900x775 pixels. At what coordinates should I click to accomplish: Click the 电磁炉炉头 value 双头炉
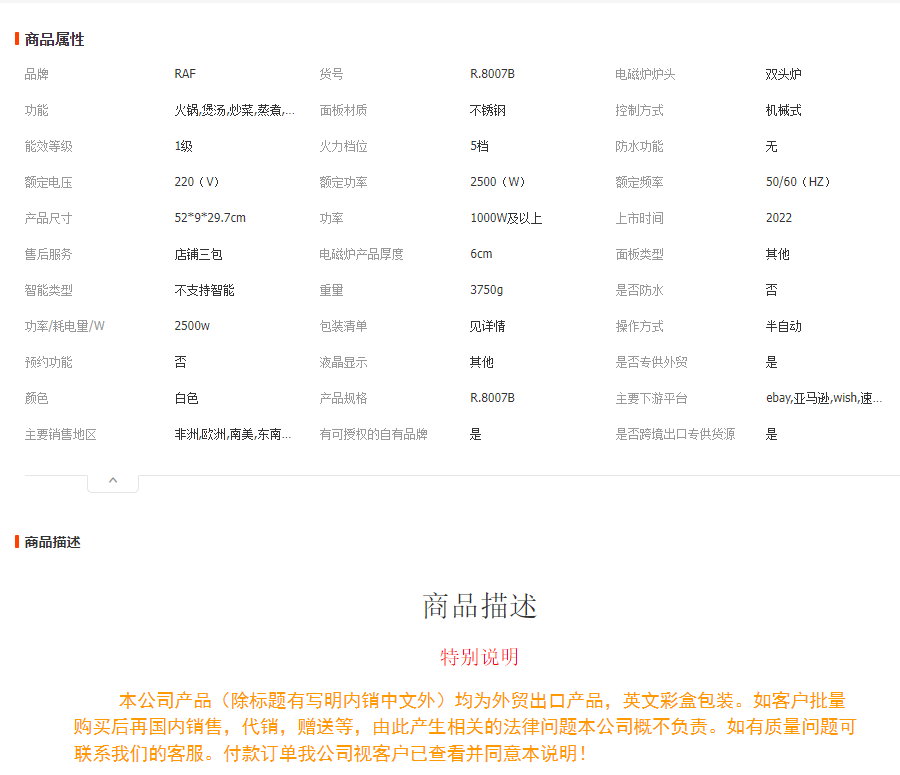783,74
